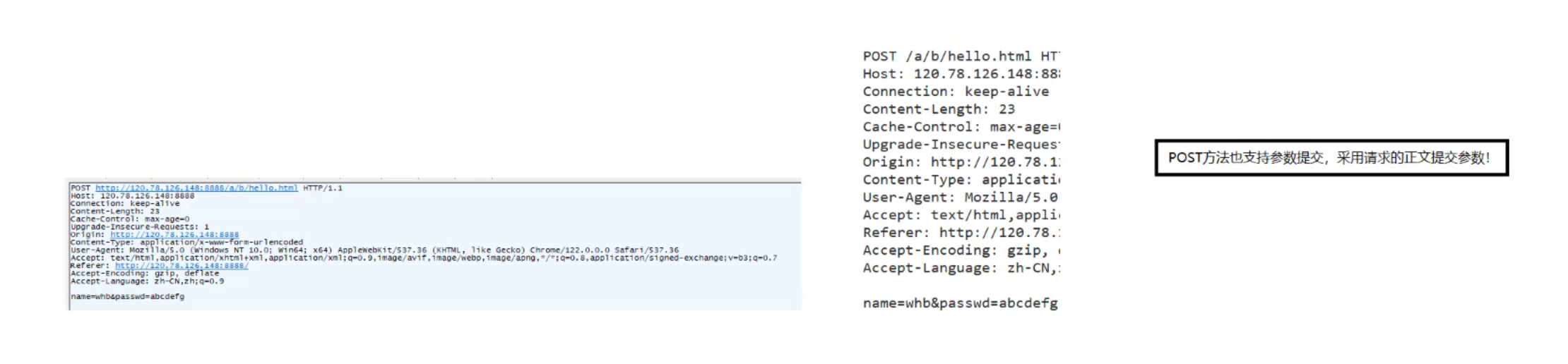Click the User-Agent Mozilla line in raw panel
This screenshot has width=1568, height=364.
point(374,250)
